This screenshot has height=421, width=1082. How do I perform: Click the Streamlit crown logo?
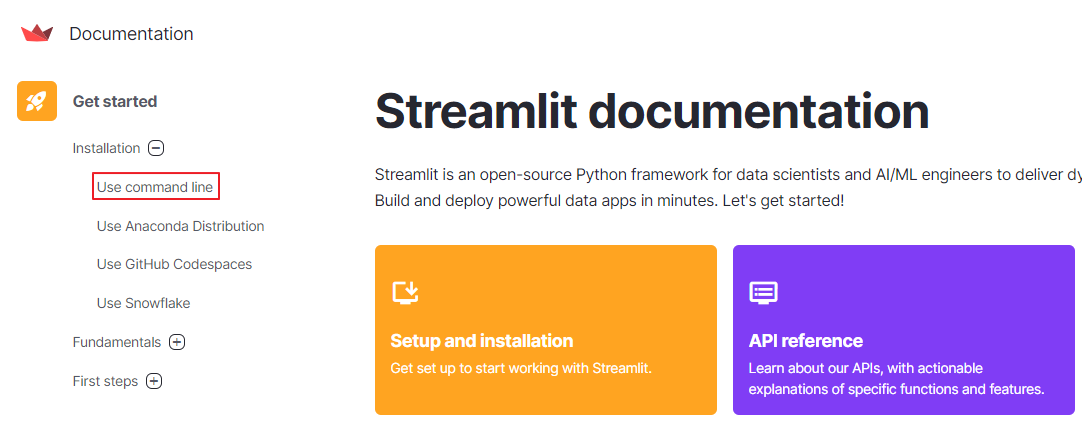pos(37,33)
